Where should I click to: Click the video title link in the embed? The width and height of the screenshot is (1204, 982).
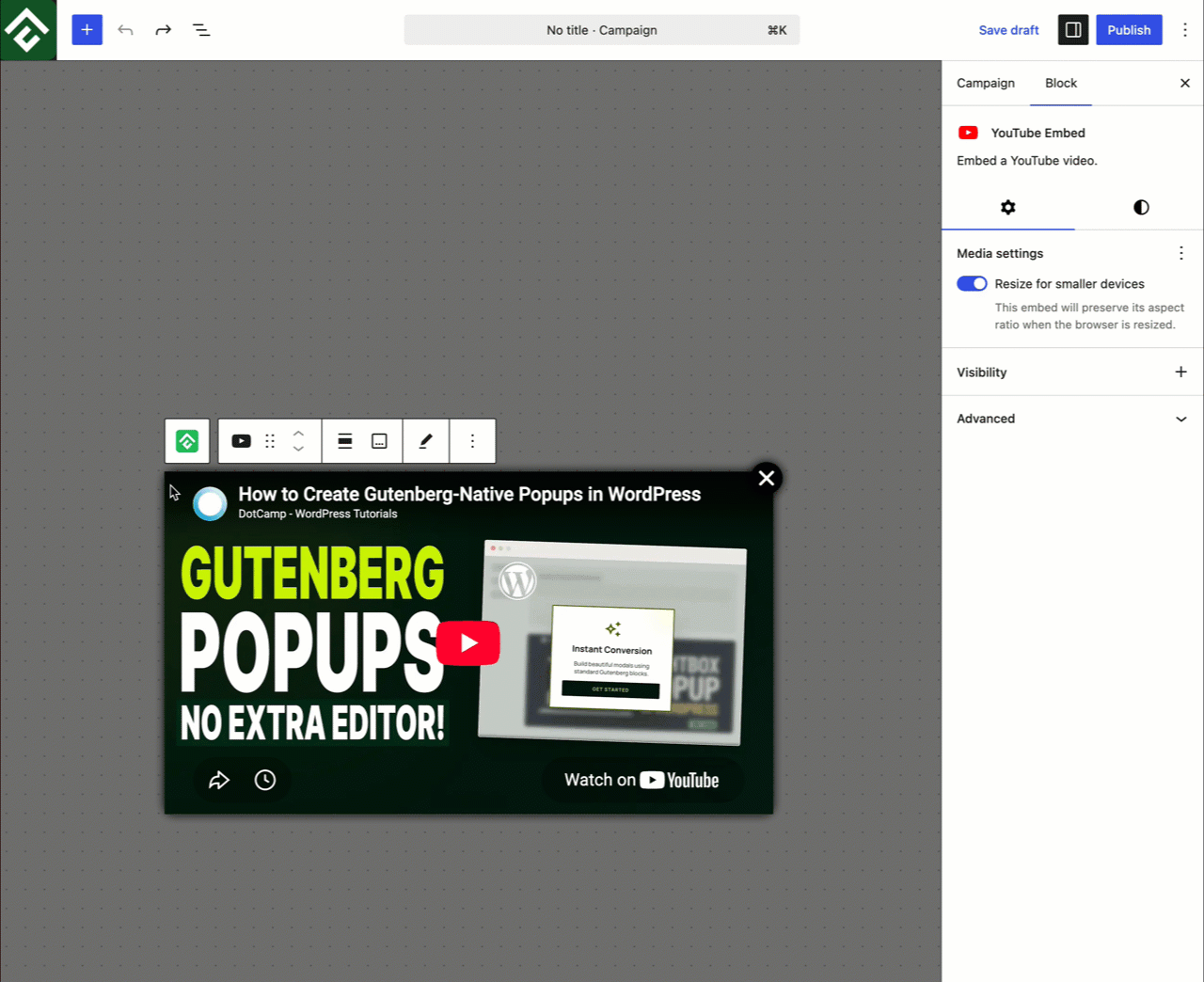(469, 494)
